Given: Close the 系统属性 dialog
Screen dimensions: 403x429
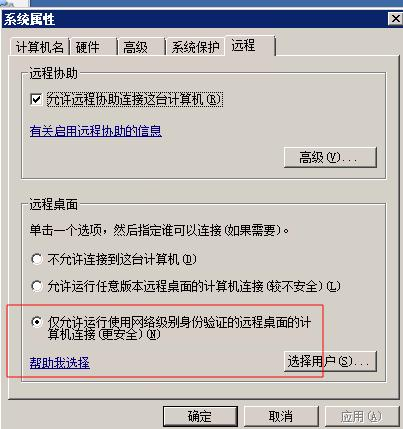Looking at the screenshot, I should click(x=395, y=19).
